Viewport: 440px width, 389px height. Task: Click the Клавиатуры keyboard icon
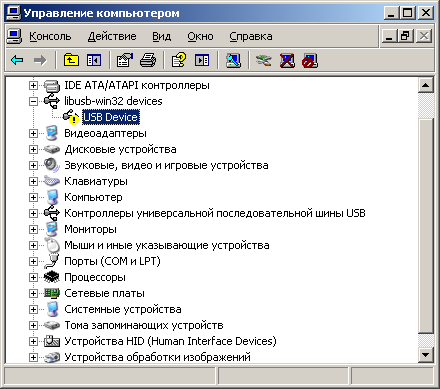[x=52, y=181]
